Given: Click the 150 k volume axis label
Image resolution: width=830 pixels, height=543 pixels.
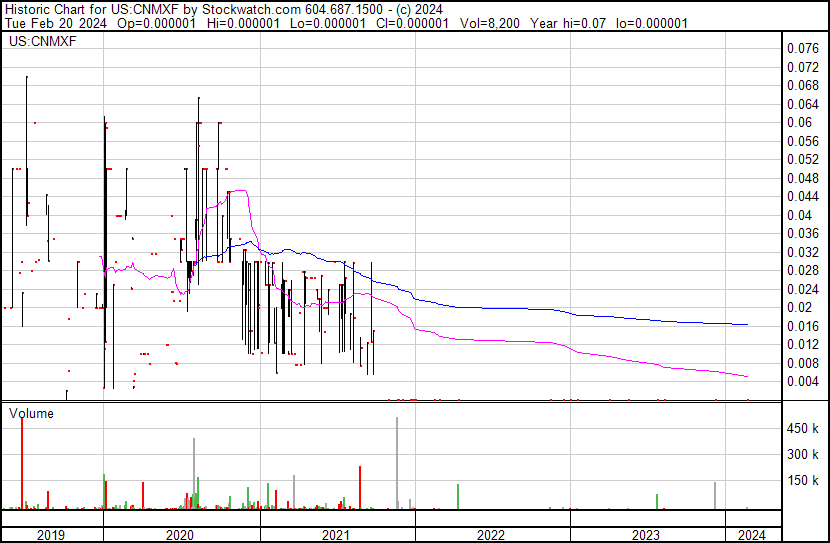Looking at the screenshot, I should 803,481.
